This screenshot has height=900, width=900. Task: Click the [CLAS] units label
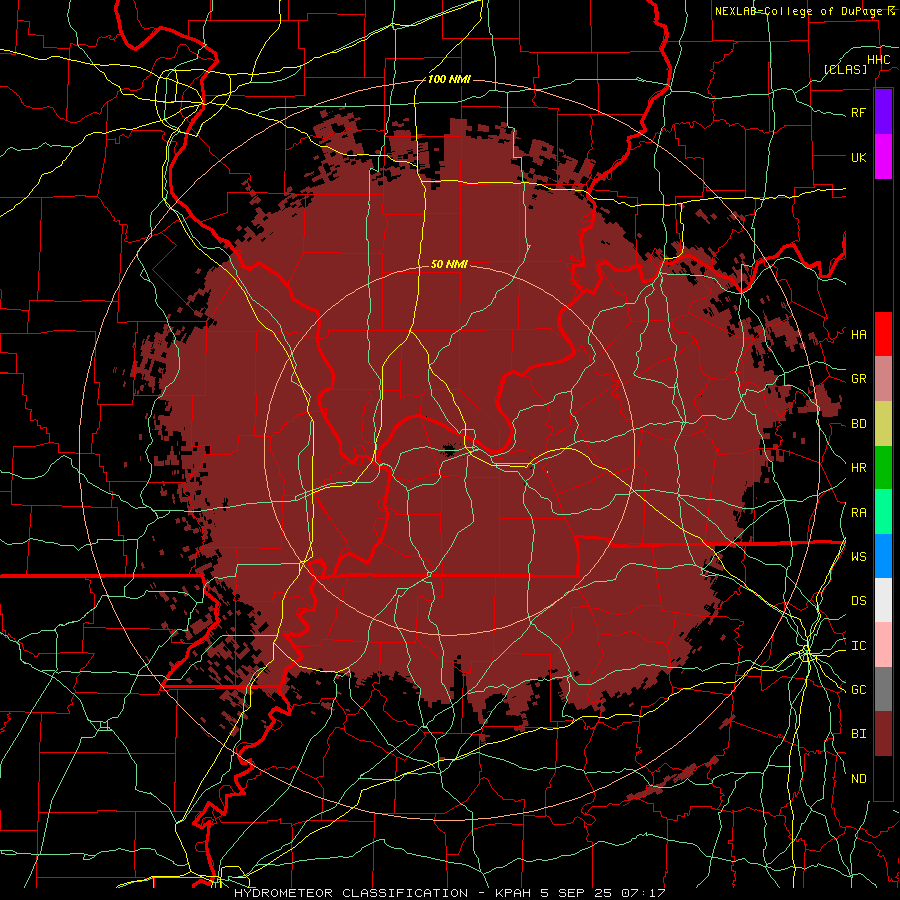tap(845, 69)
